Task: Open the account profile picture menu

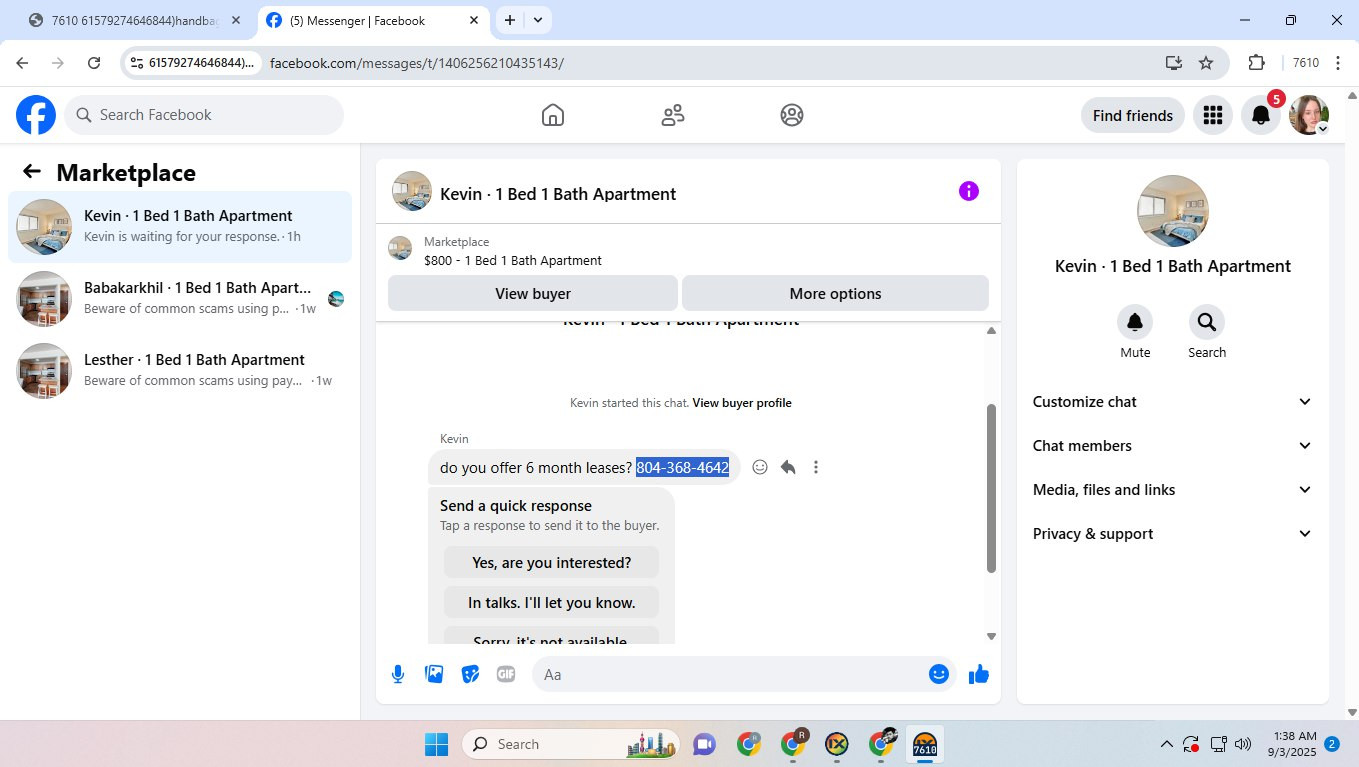Action: pyautogui.click(x=1309, y=116)
